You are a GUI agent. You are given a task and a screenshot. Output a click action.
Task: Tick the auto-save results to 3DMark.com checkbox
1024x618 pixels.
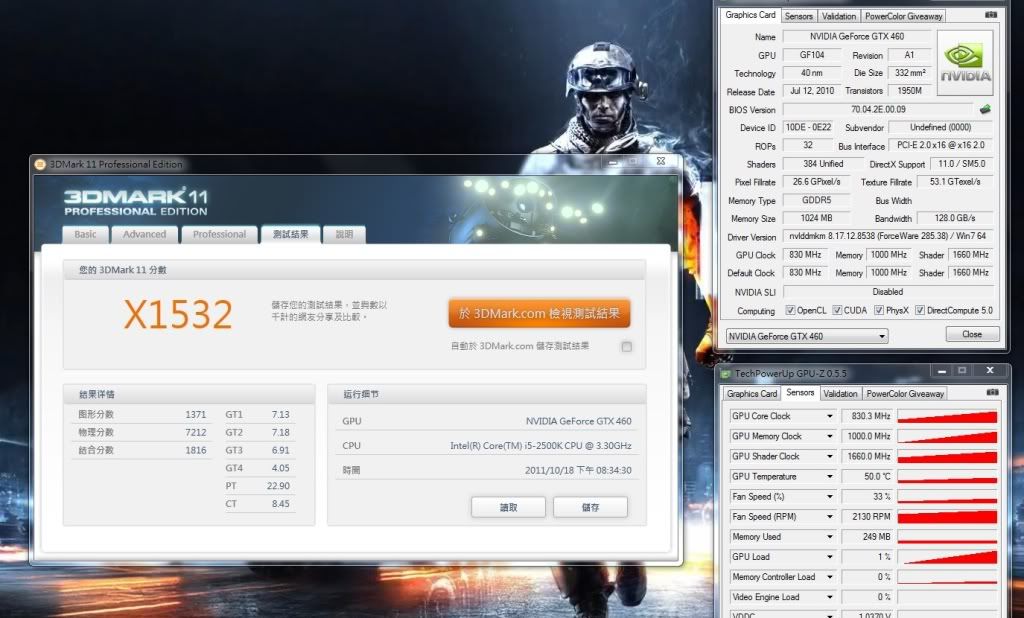coord(627,347)
